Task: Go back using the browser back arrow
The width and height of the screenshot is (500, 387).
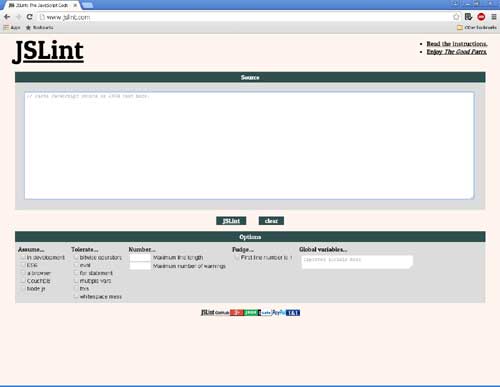Action: (x=7, y=17)
